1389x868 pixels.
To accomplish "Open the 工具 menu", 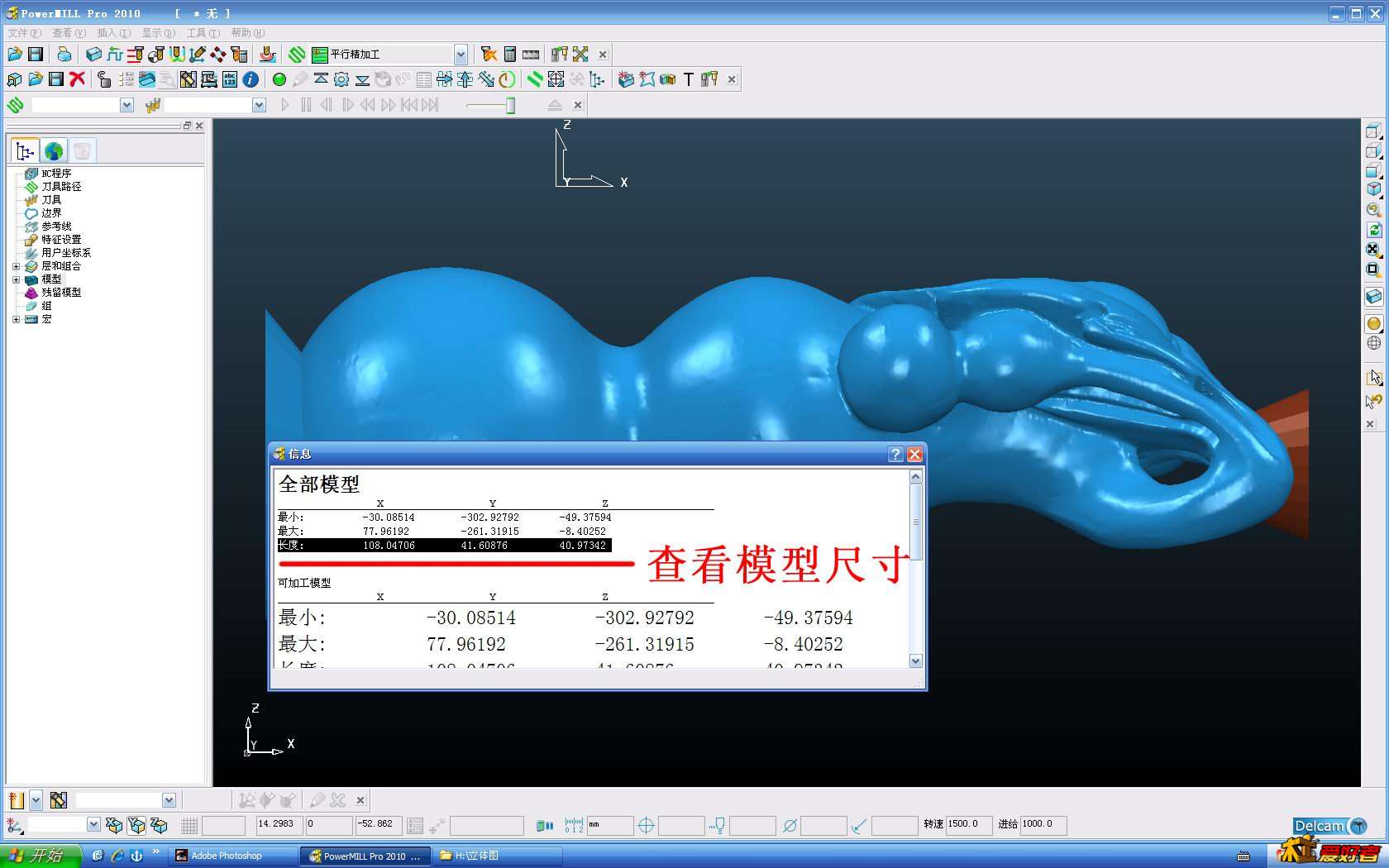I will [203, 33].
